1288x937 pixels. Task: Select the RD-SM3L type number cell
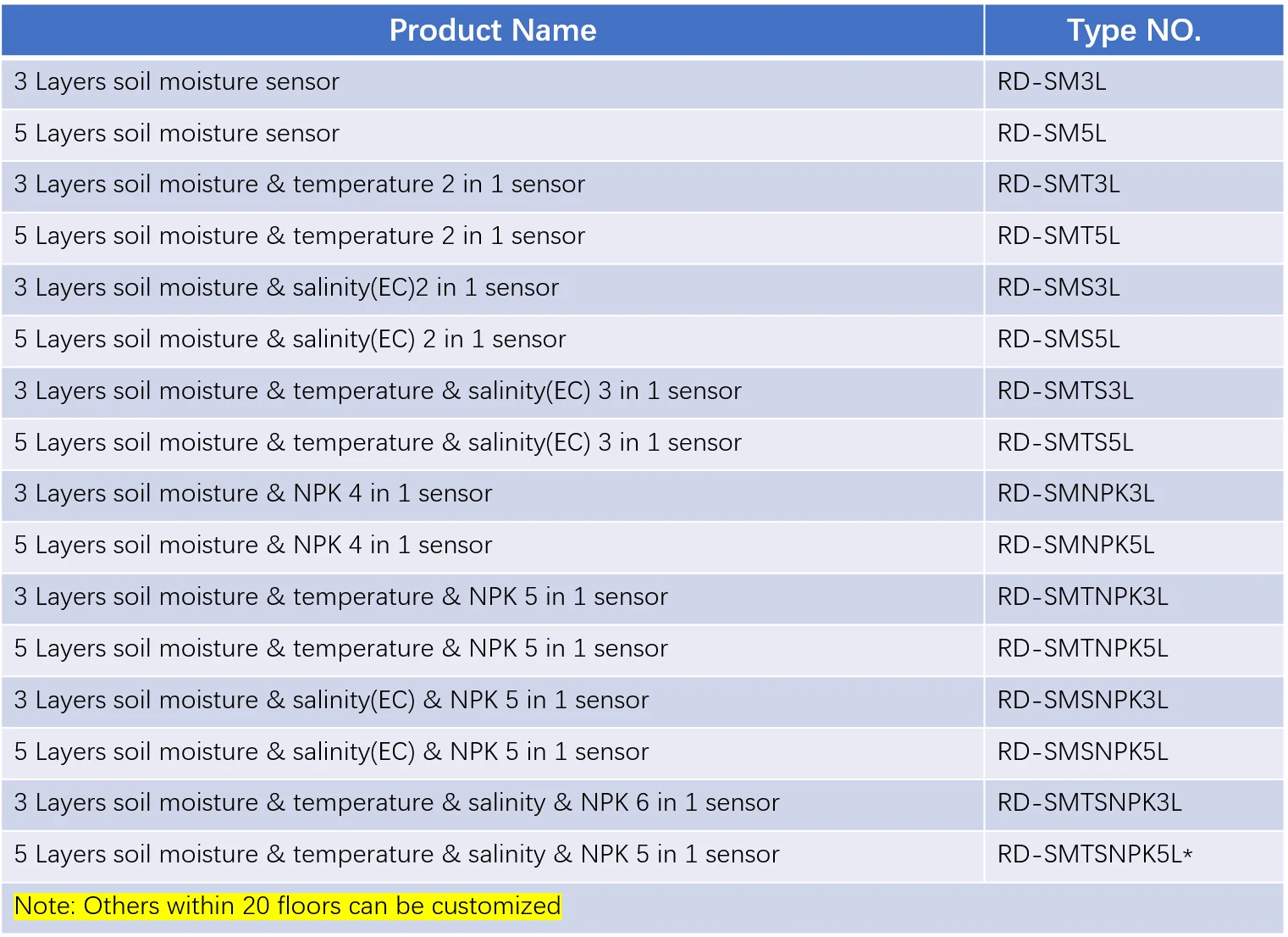1052,82
